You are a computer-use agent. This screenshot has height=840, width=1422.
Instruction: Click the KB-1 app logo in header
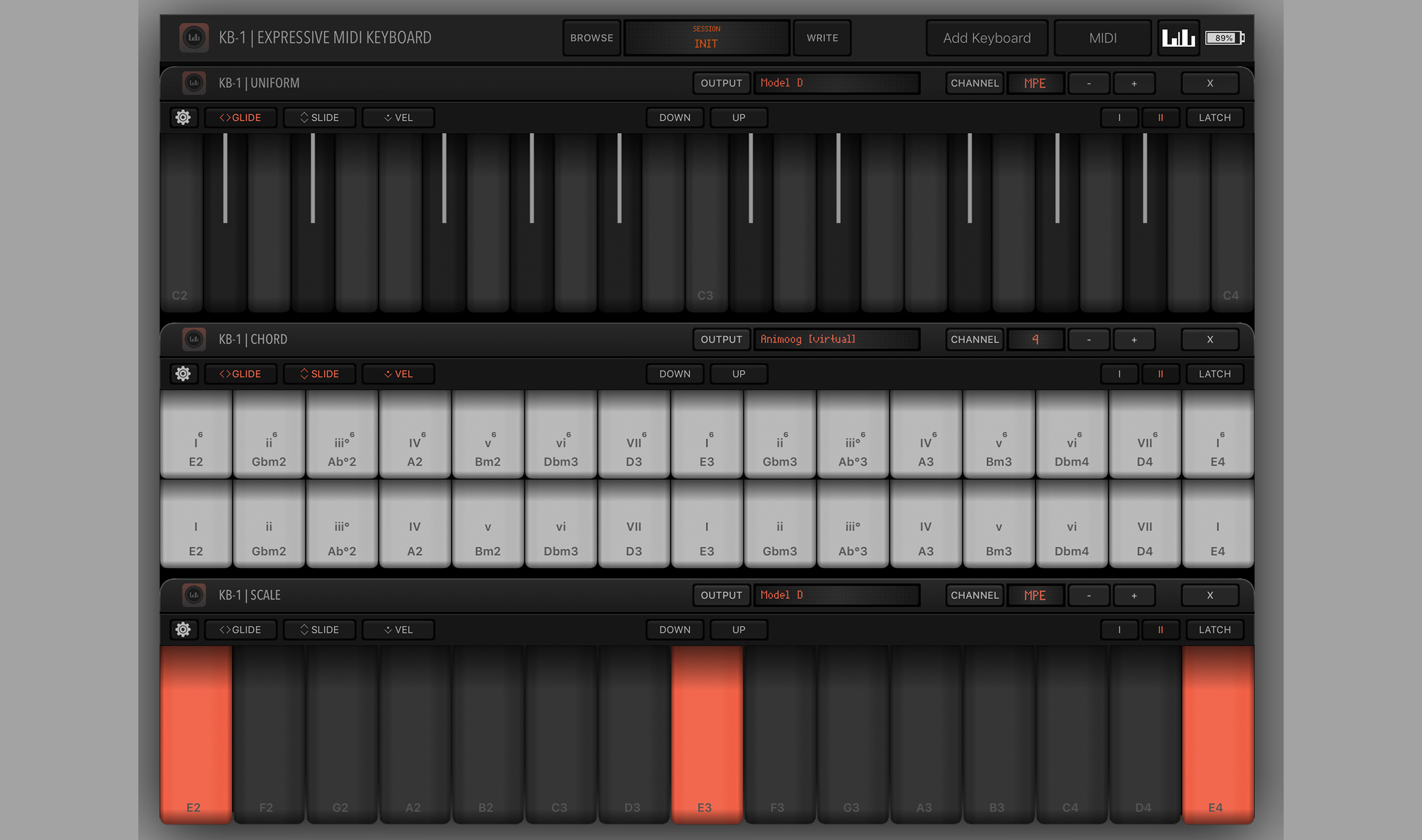194,37
